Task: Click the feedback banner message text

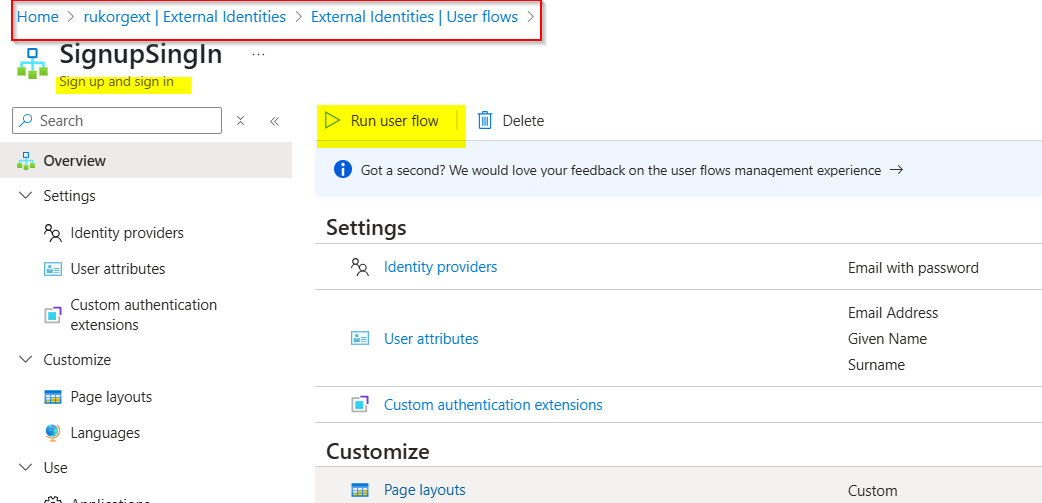Action: tap(621, 170)
